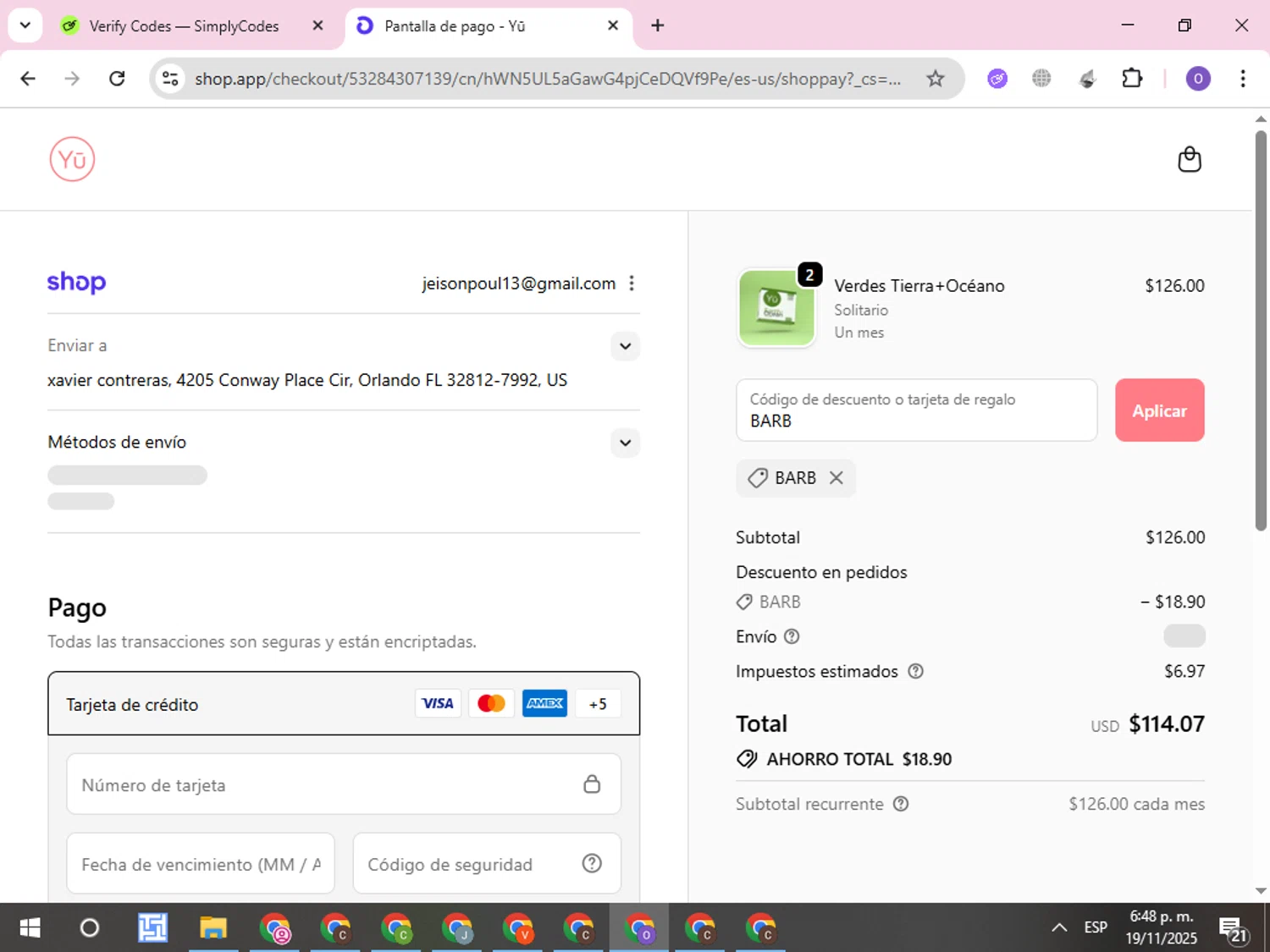Click the Verdes Tierra+Océano product thumbnail
The width and height of the screenshot is (1270, 952).
coord(776,308)
